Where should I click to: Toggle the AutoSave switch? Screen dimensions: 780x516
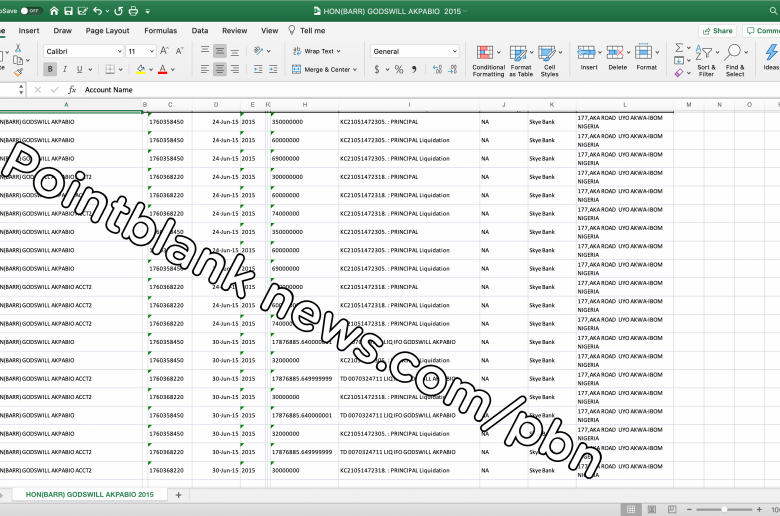[x=31, y=10]
